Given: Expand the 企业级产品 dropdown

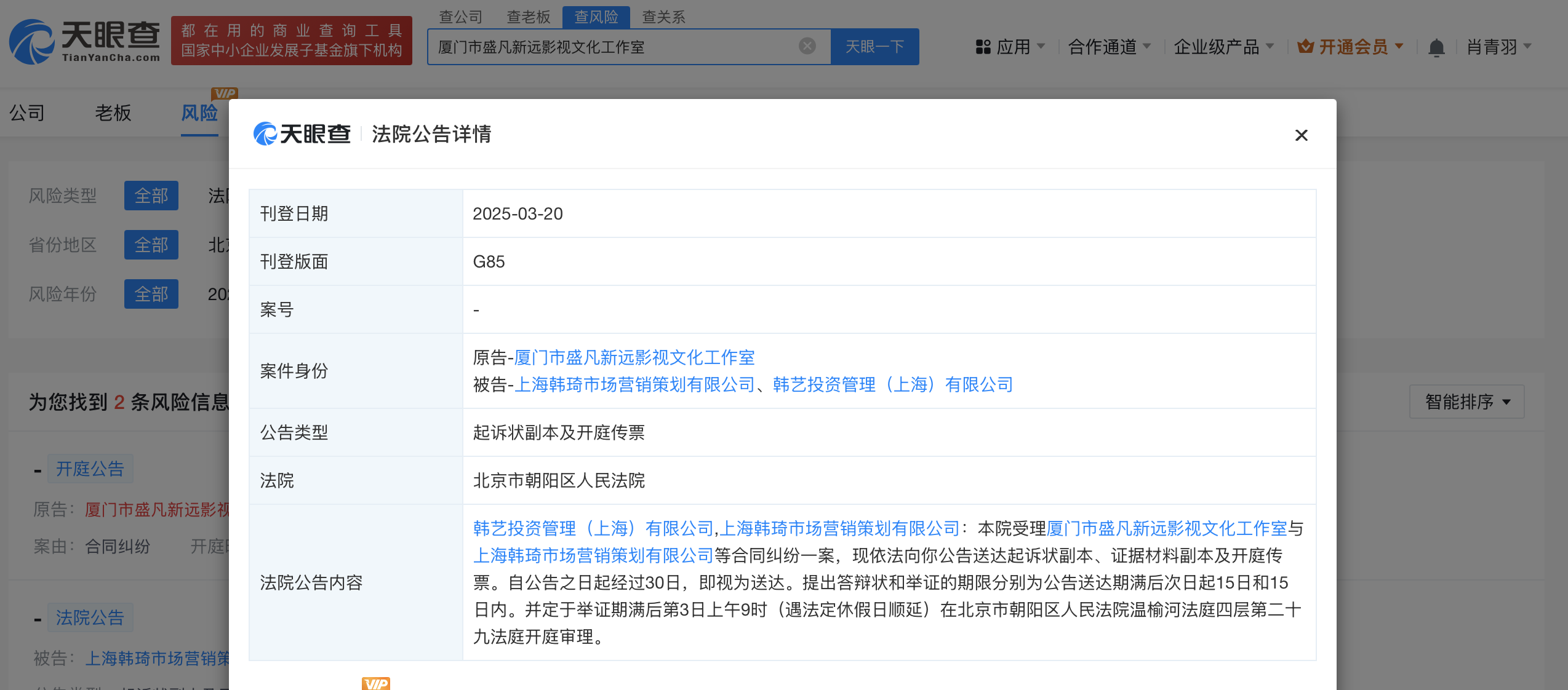Looking at the screenshot, I should click(1223, 47).
